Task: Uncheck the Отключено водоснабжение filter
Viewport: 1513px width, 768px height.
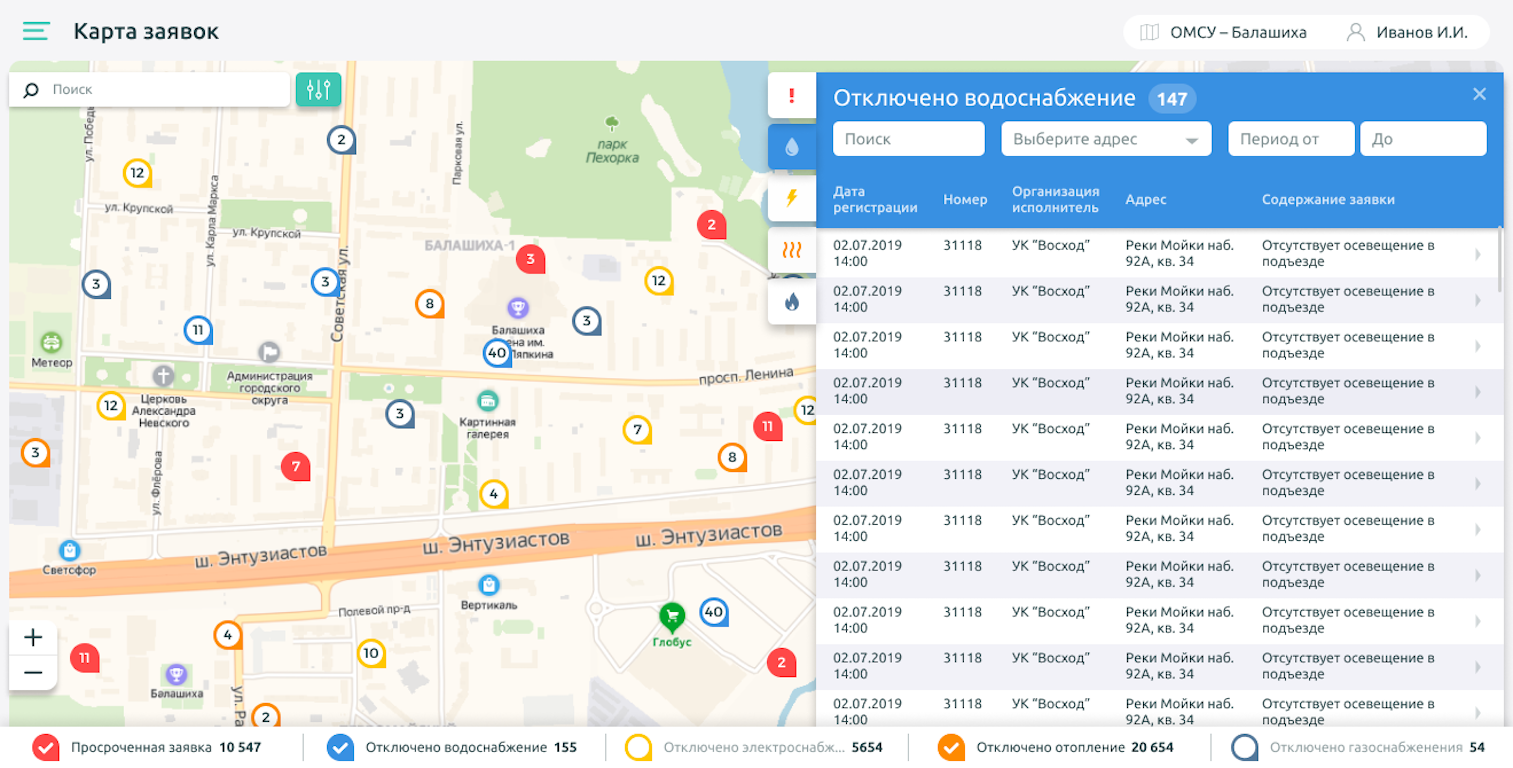Action: click(x=340, y=747)
